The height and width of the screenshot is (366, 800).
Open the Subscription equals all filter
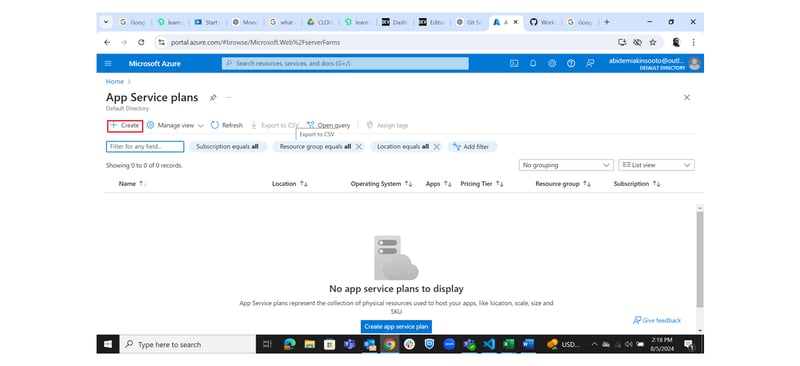228,147
